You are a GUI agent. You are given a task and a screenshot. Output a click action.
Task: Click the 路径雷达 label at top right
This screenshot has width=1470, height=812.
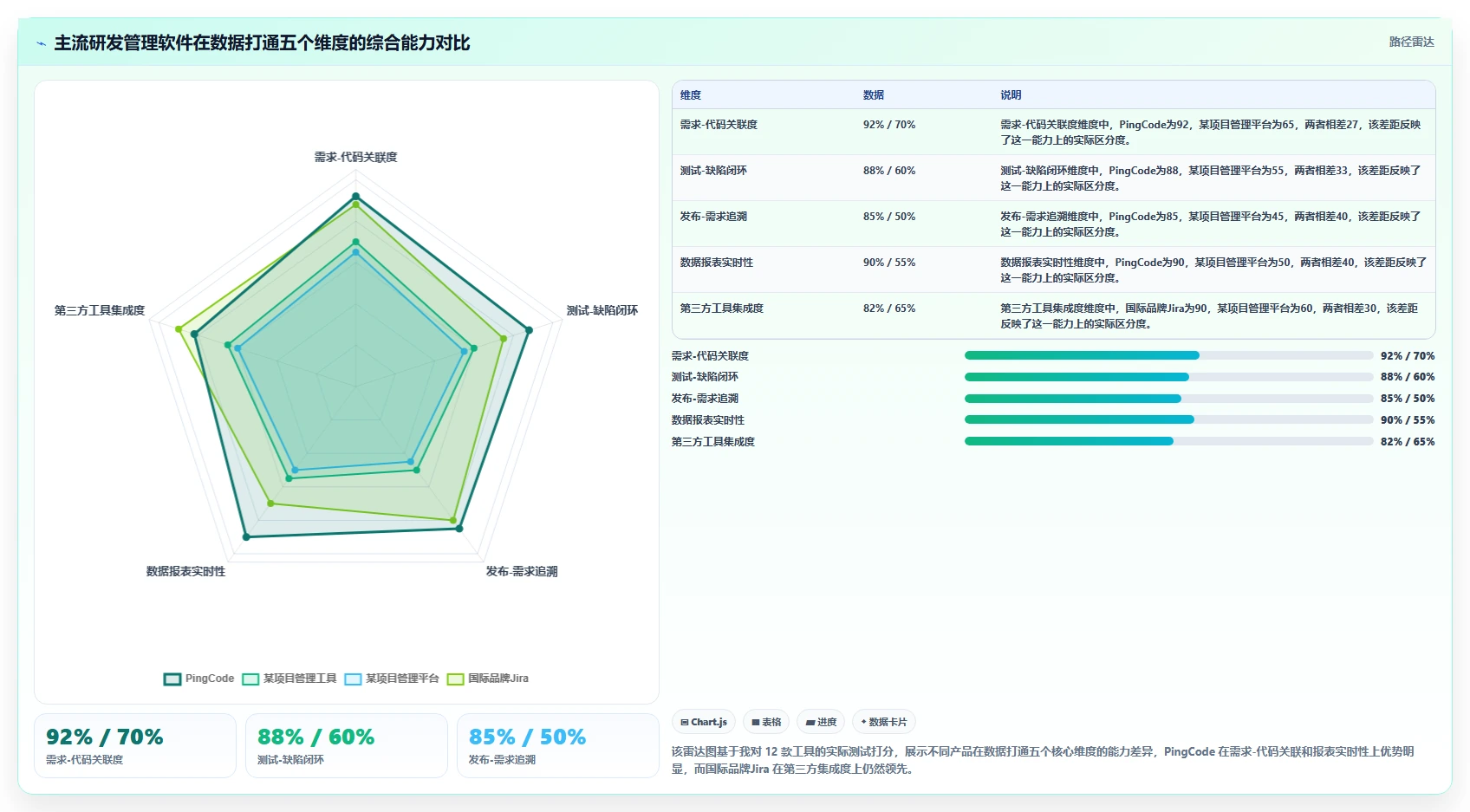(1411, 42)
